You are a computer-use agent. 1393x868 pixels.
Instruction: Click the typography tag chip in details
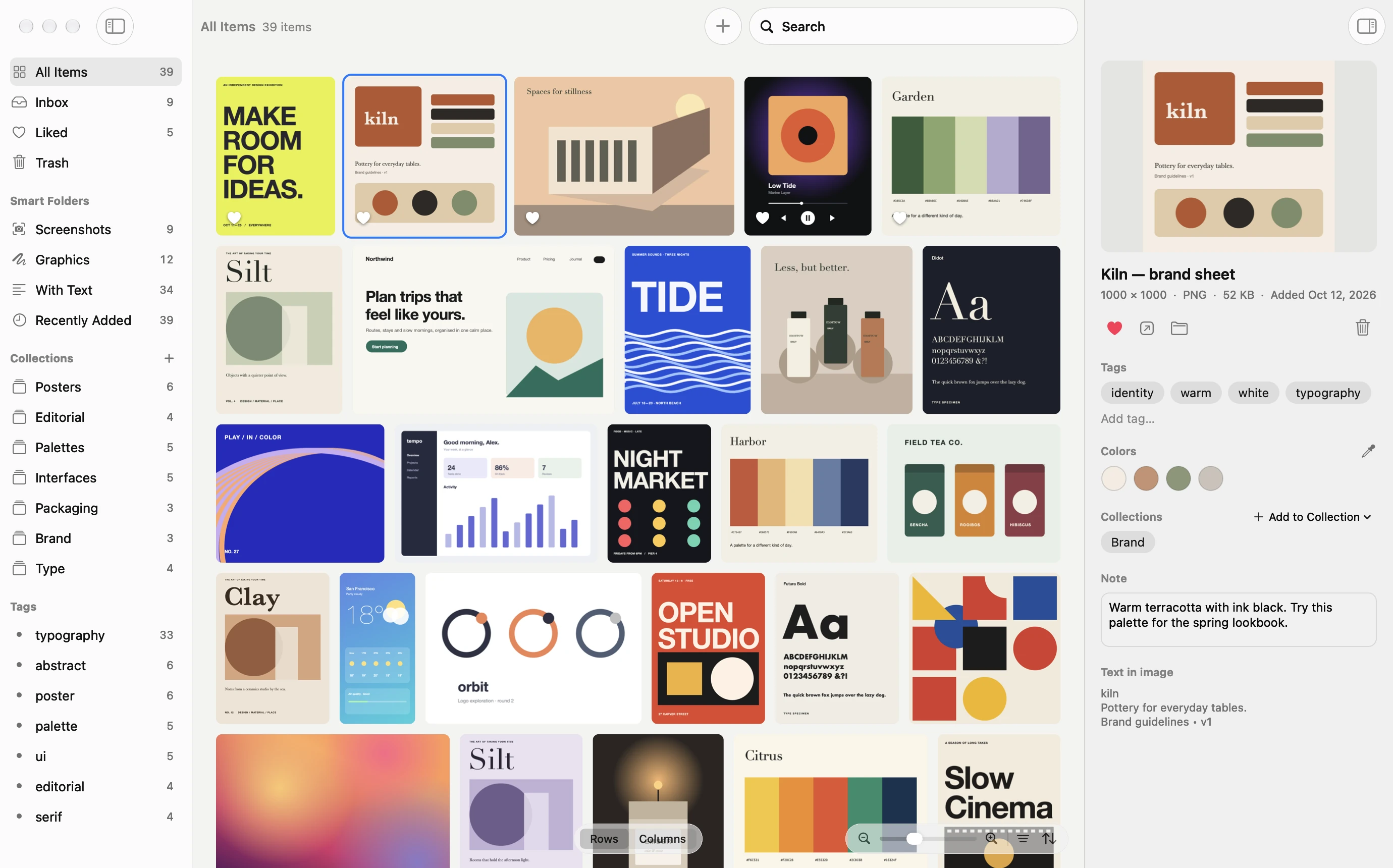point(1327,393)
